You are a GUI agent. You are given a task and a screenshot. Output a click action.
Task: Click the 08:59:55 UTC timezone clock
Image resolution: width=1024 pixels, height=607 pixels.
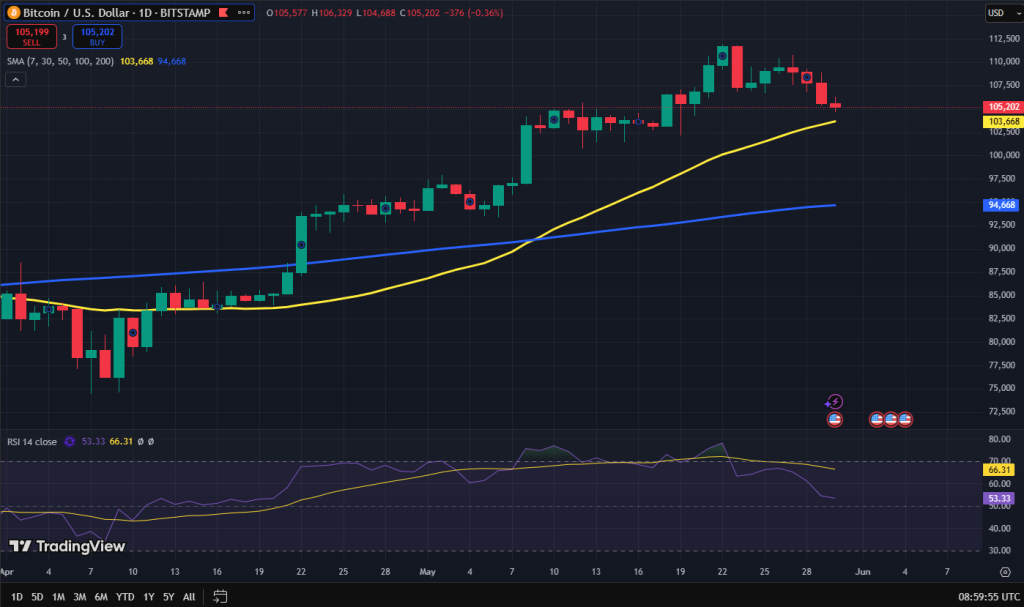point(989,597)
